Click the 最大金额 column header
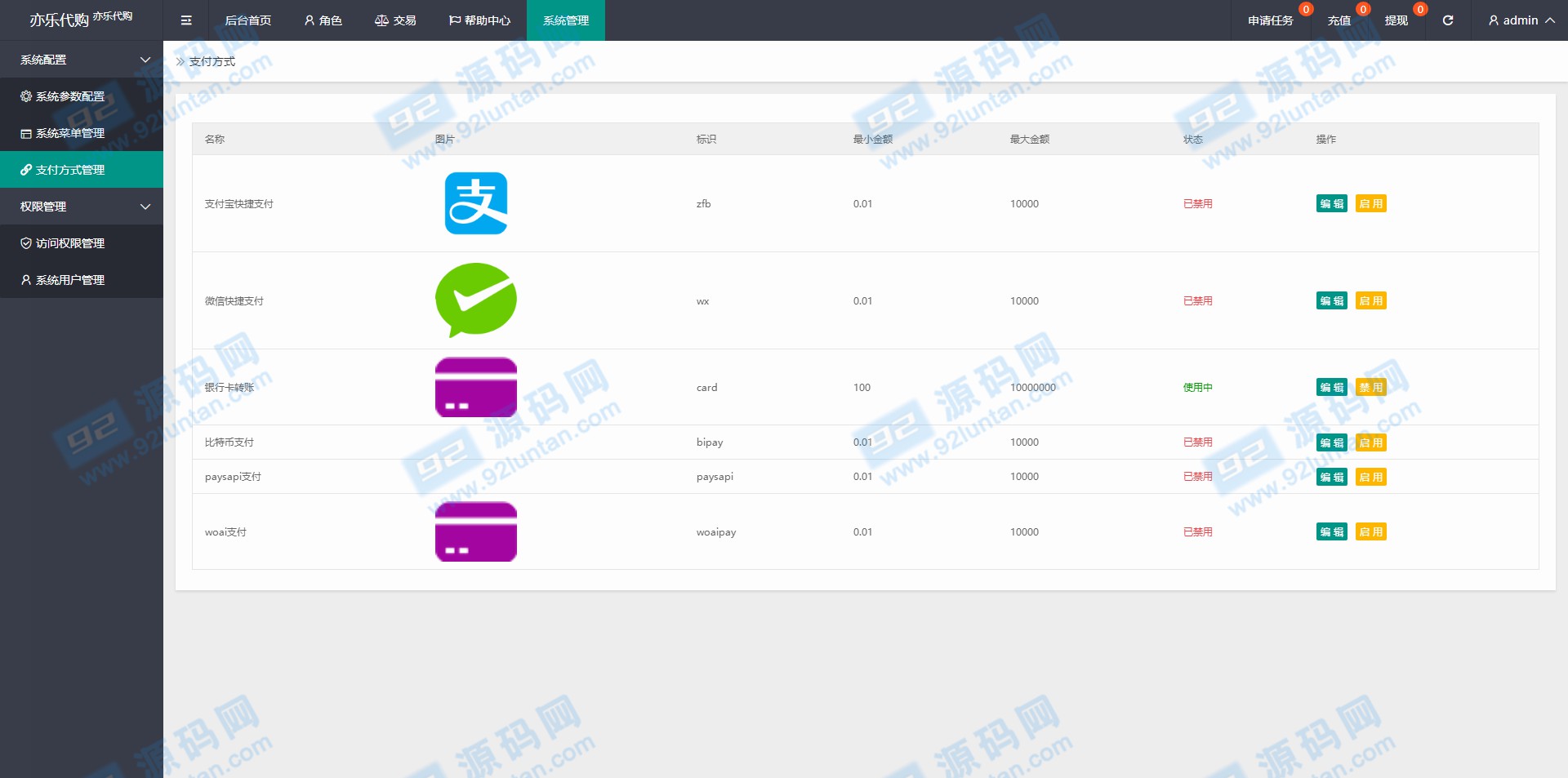Image resolution: width=1568 pixels, height=778 pixels. coord(1030,139)
